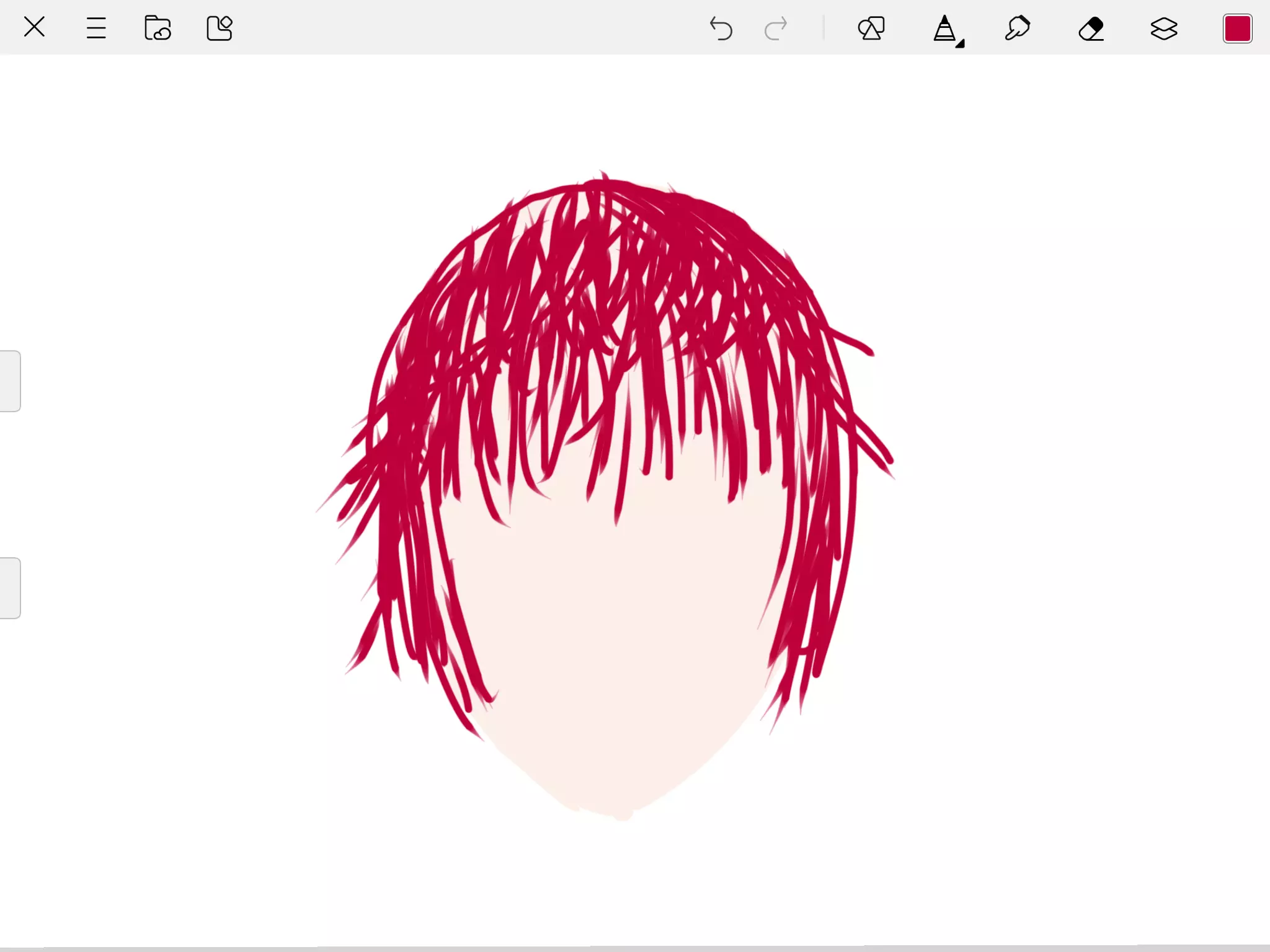Click the bottom horizontal scrollbar
This screenshot has width=1270, height=952.
[x=635, y=948]
